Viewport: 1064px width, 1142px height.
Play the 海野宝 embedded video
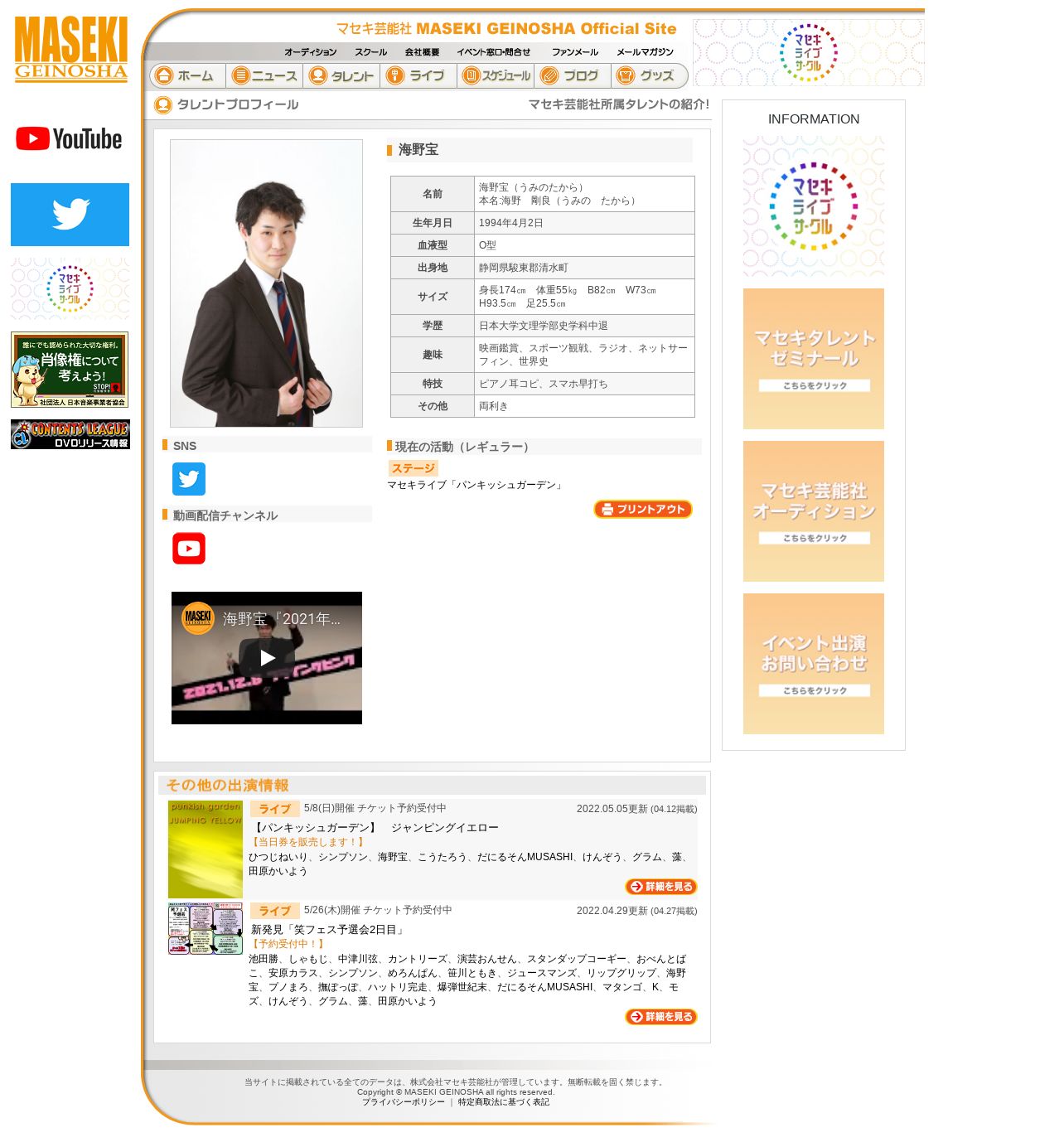pyautogui.click(x=267, y=658)
